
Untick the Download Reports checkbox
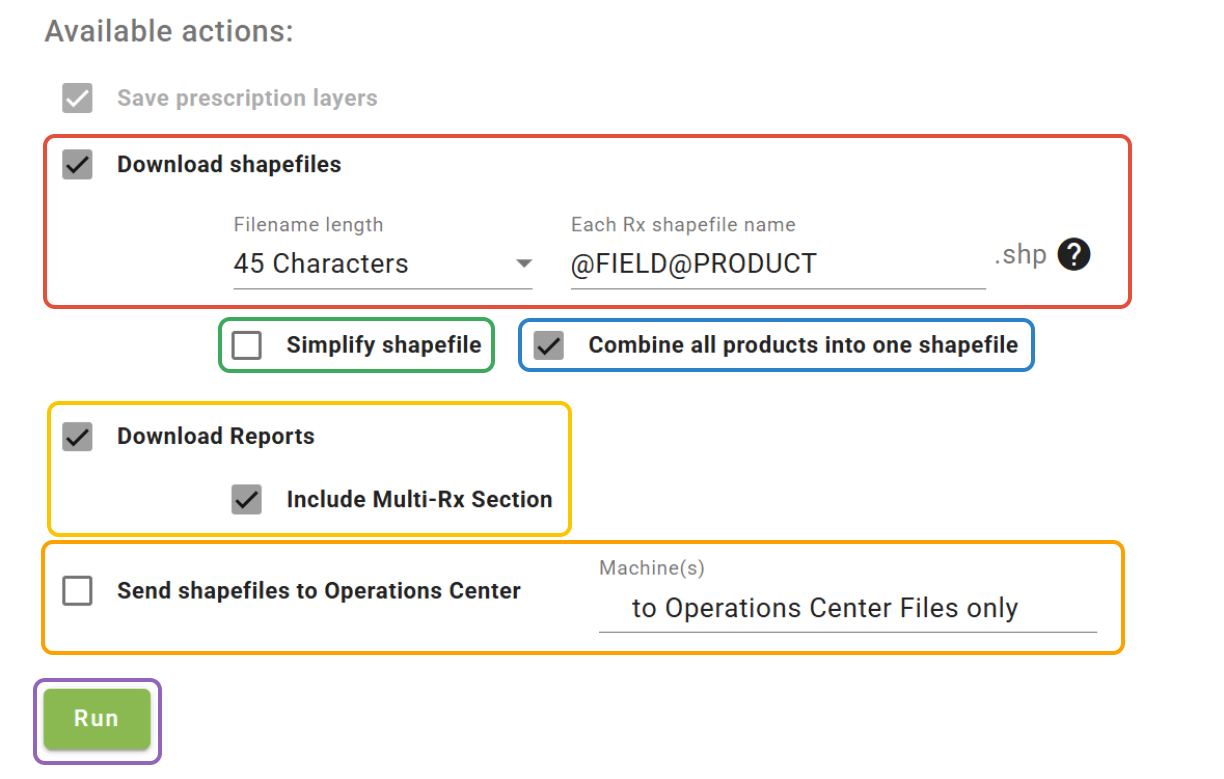[78, 437]
